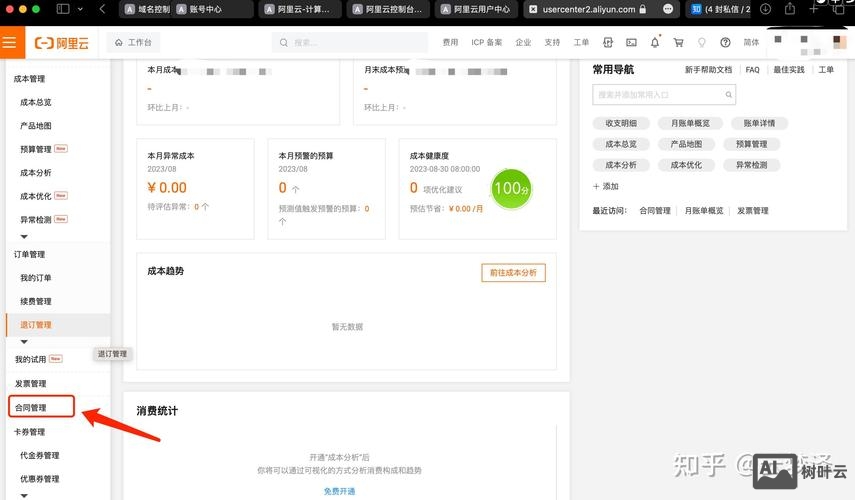Open 合同管理 in 最近访问 list
Image resolution: width=855 pixels, height=500 pixels.
pos(655,211)
